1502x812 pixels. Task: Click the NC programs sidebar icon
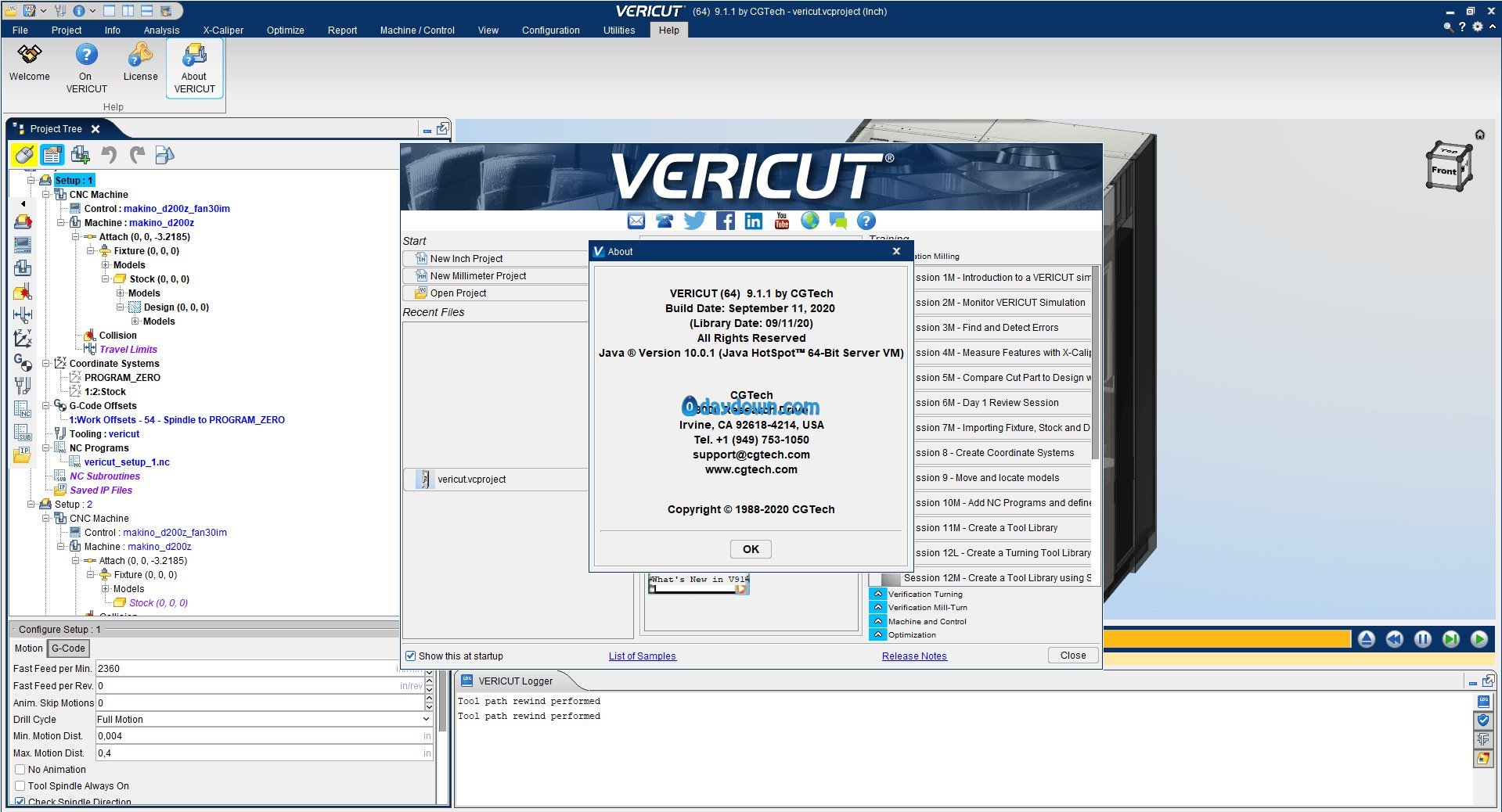23,409
